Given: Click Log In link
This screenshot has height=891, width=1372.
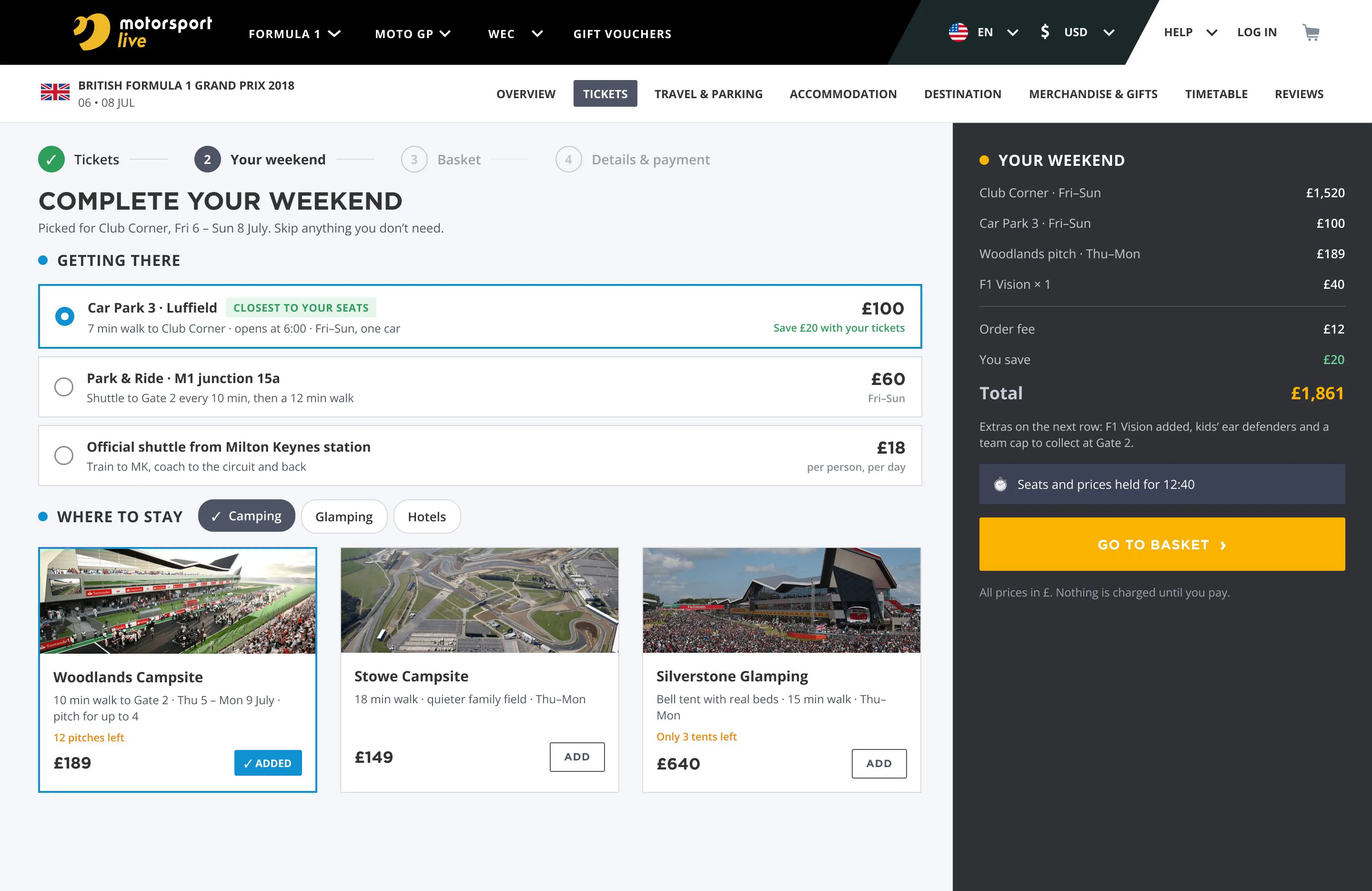Looking at the screenshot, I should (1257, 32).
